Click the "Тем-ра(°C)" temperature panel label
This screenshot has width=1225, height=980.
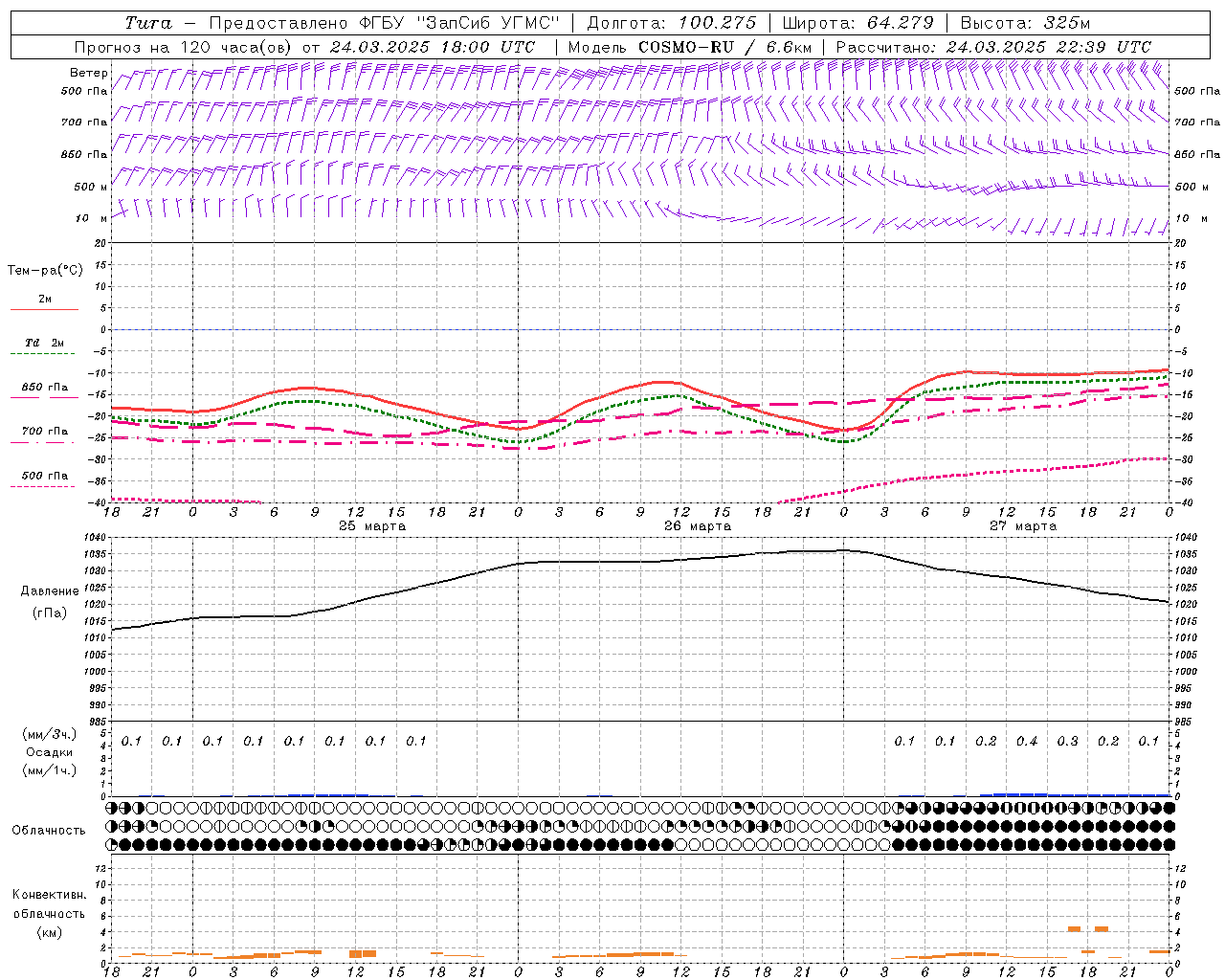point(45,271)
